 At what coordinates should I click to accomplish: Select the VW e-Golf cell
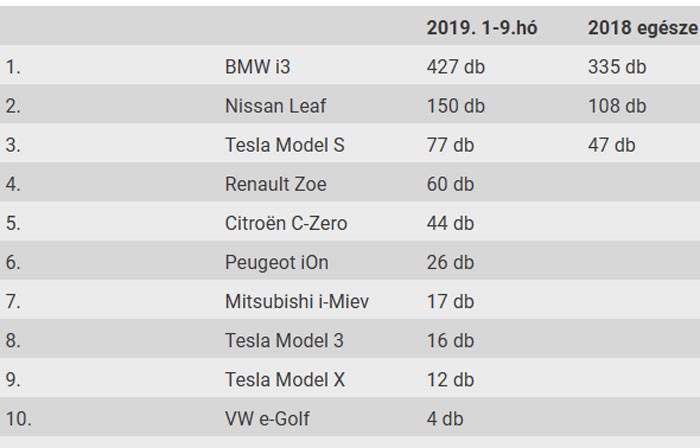click(x=265, y=418)
